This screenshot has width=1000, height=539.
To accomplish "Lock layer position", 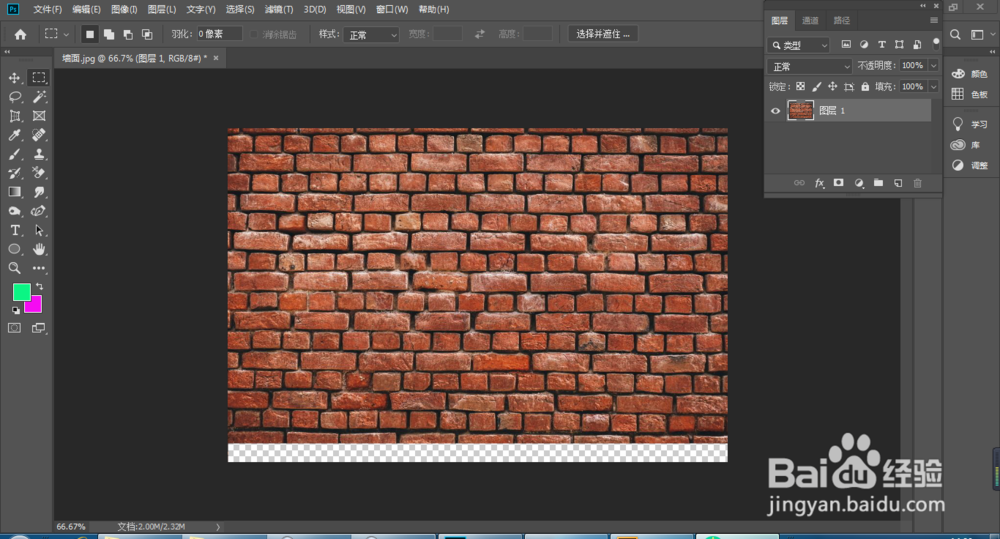I will pyautogui.click(x=832, y=87).
